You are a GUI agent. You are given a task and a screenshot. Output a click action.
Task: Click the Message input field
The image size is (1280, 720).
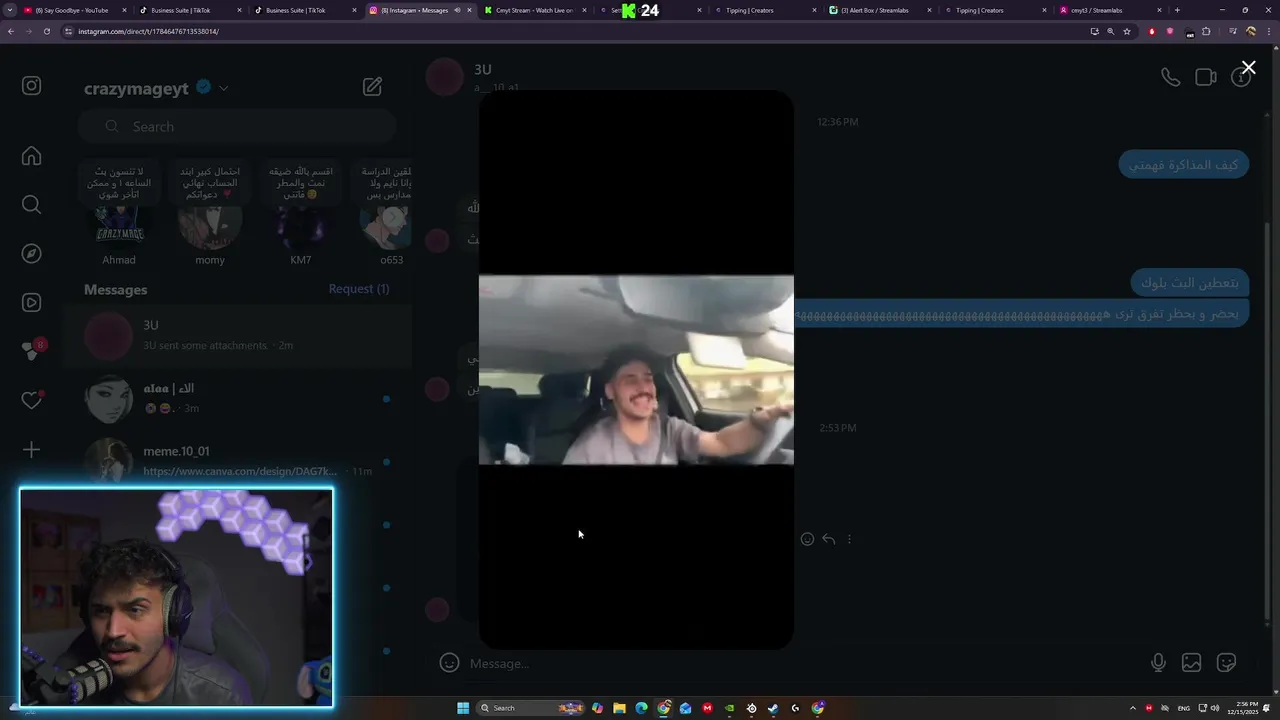pyautogui.click(x=800, y=664)
